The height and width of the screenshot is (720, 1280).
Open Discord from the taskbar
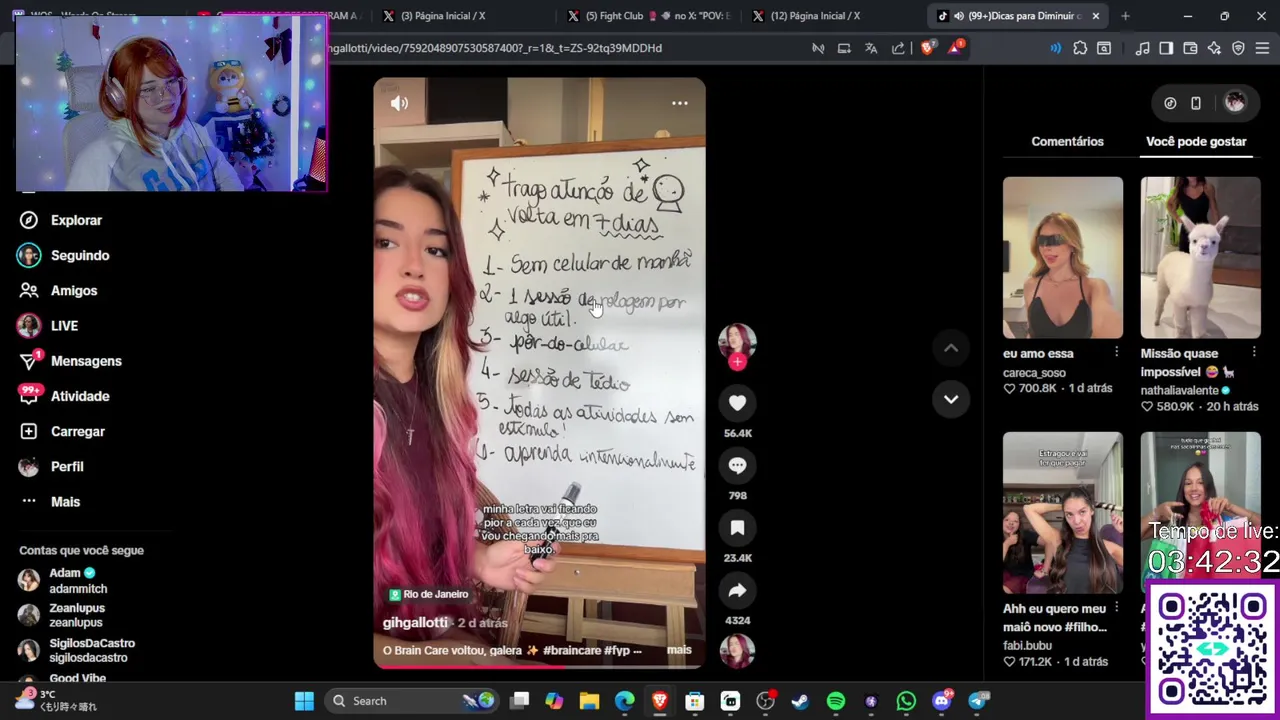point(941,701)
